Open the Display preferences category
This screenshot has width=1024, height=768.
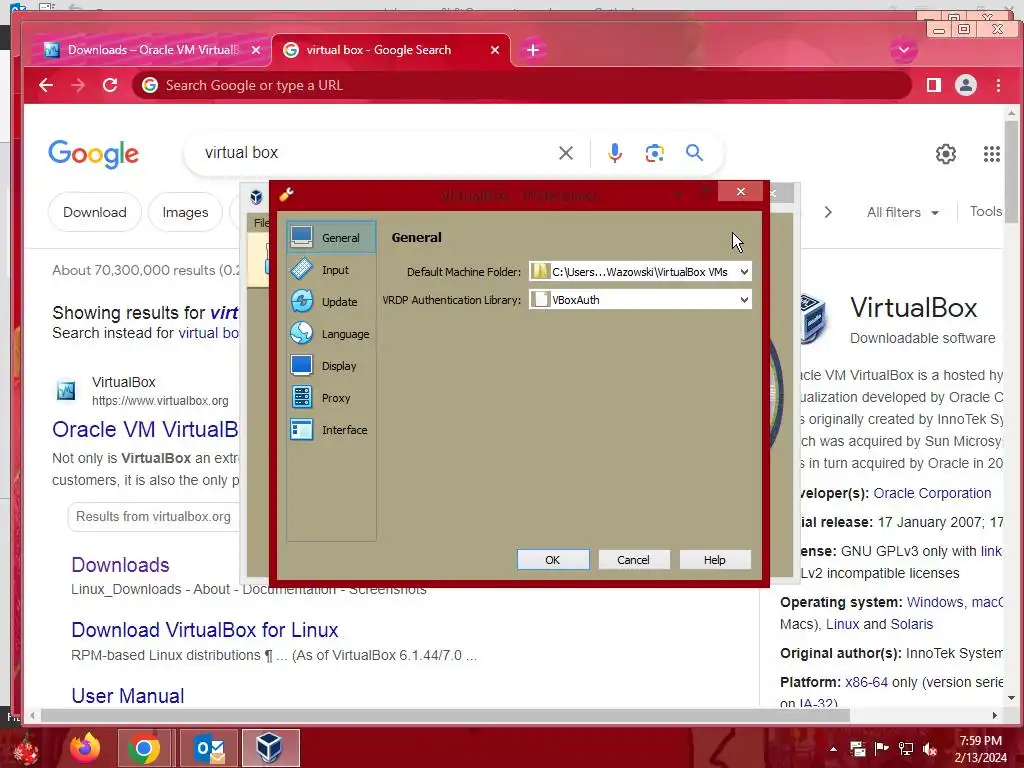331,365
